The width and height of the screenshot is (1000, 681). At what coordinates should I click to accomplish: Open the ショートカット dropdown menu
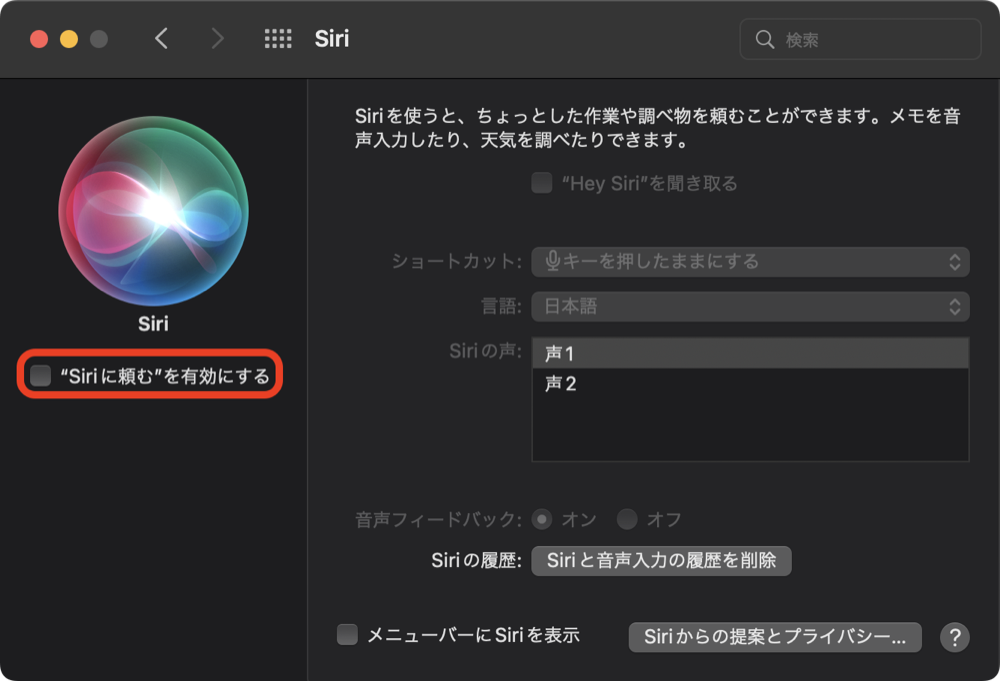pos(750,261)
